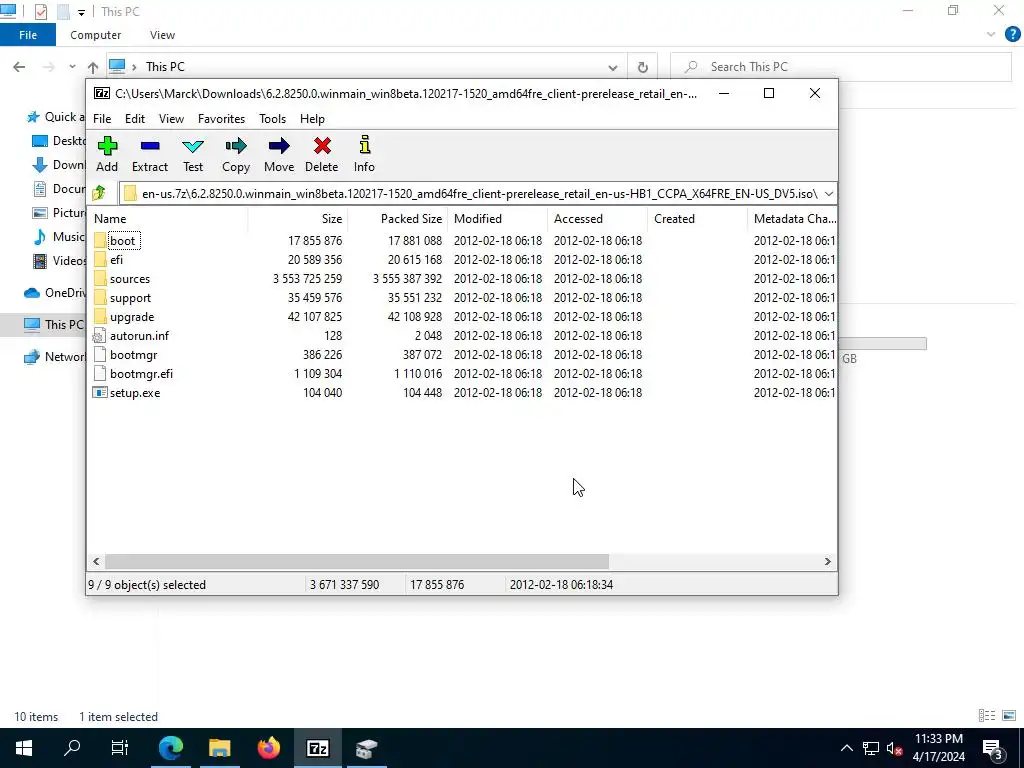Open the notification center icon
Image resolution: width=1024 pixels, height=768 pixels.
tap(993, 748)
